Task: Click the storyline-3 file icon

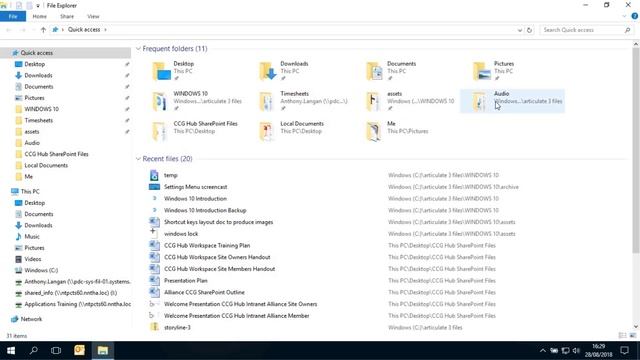Action: pyautogui.click(x=154, y=327)
